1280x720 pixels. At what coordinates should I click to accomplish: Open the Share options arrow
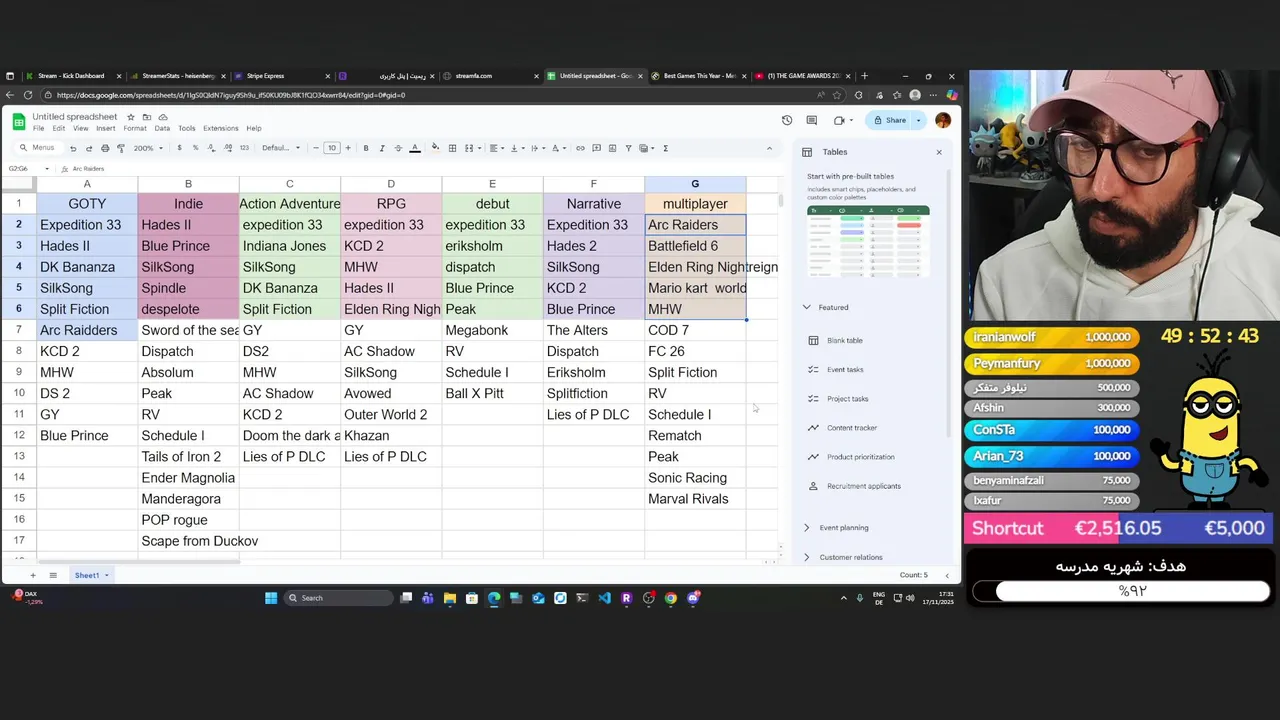918,120
